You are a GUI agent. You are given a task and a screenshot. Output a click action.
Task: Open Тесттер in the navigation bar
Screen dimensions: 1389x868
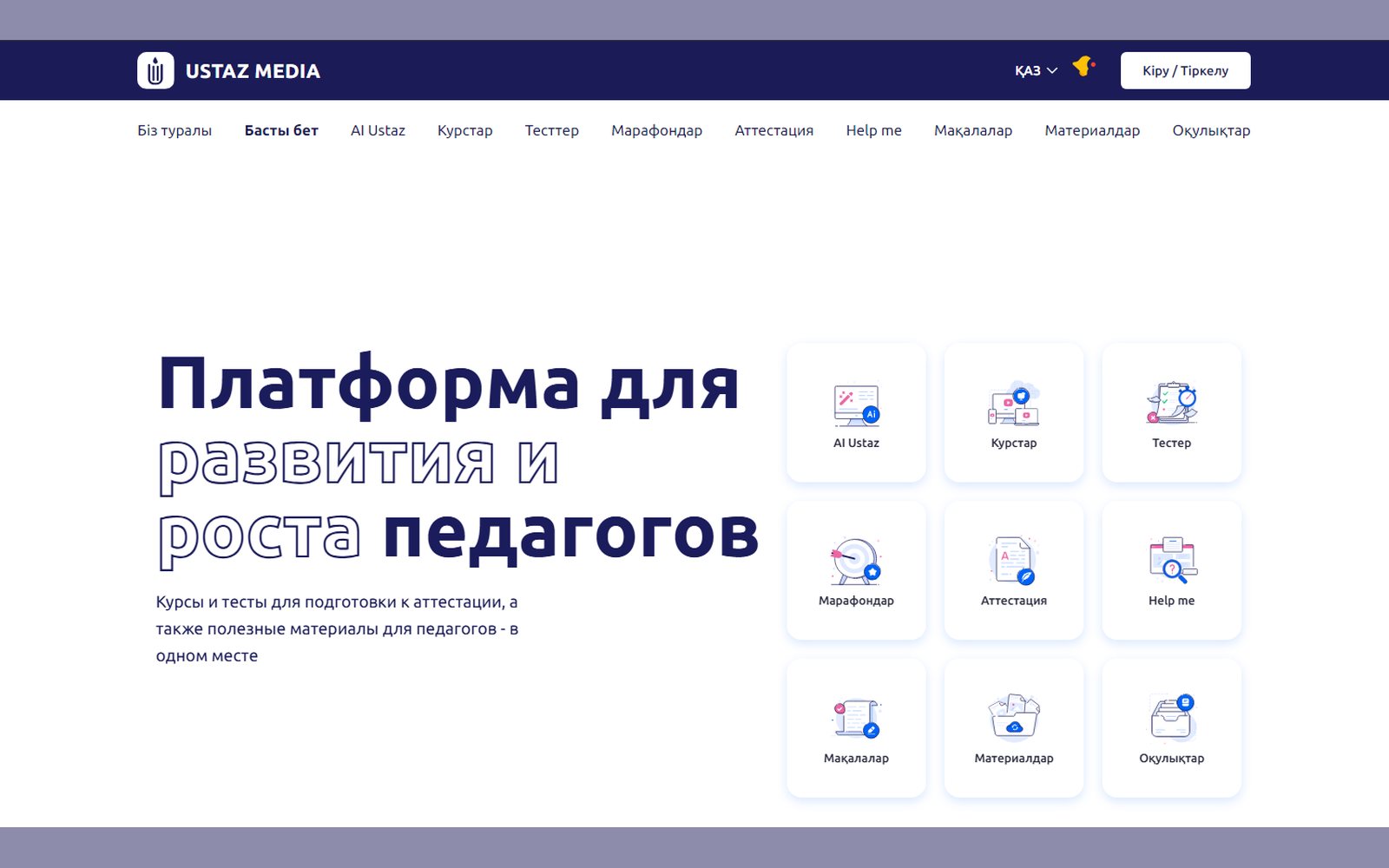click(551, 130)
